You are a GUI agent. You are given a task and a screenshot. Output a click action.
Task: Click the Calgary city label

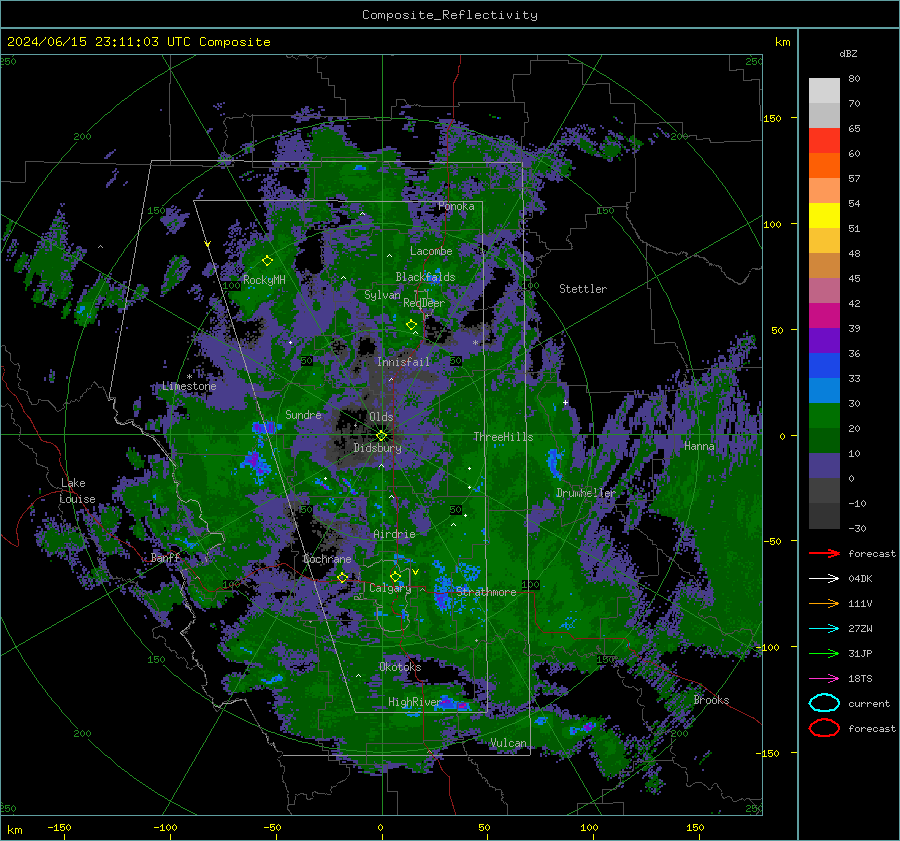click(390, 588)
